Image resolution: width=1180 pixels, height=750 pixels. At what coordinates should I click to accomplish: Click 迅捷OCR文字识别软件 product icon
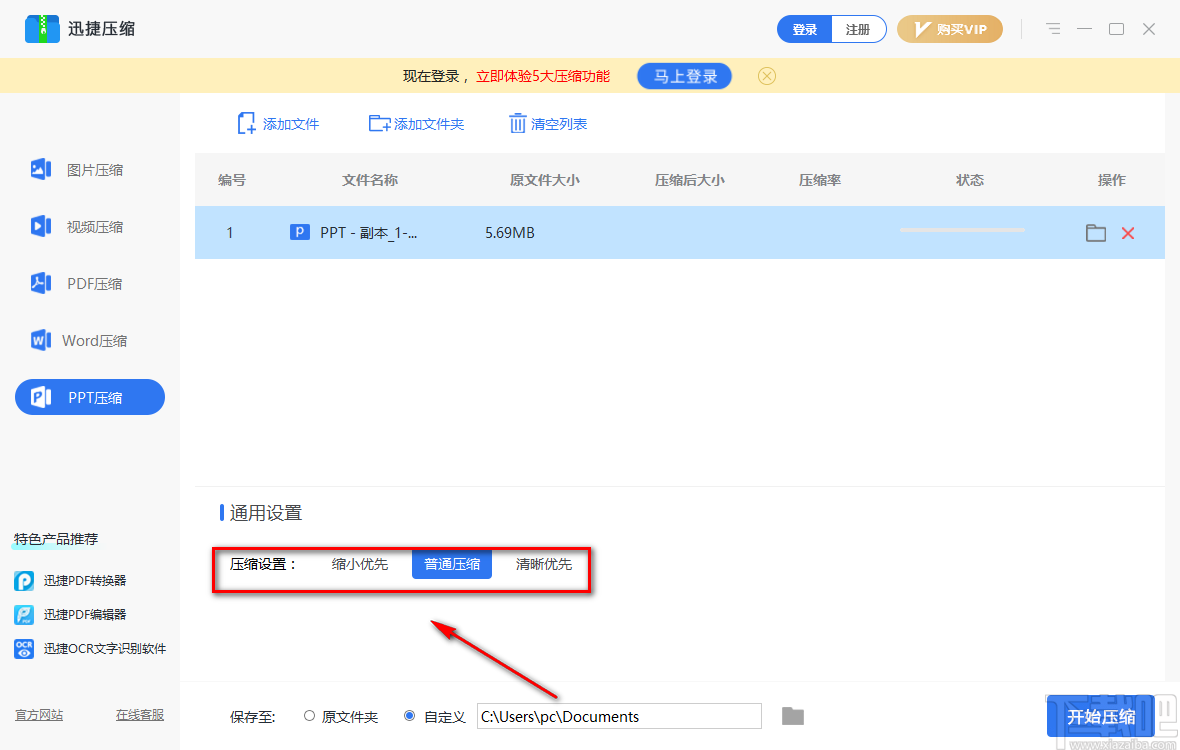[x=24, y=648]
